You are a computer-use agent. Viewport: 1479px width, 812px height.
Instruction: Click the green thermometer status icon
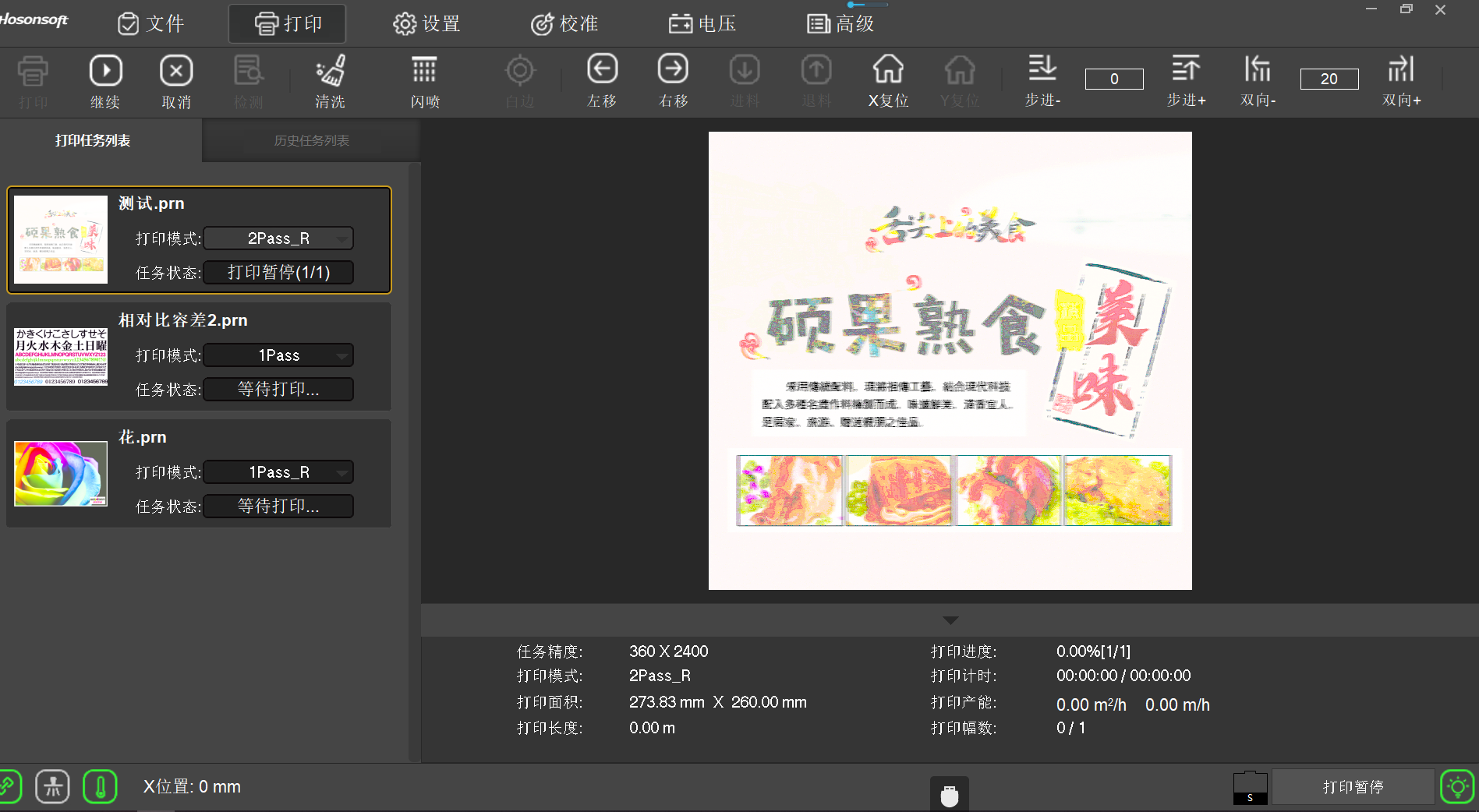coord(100,786)
